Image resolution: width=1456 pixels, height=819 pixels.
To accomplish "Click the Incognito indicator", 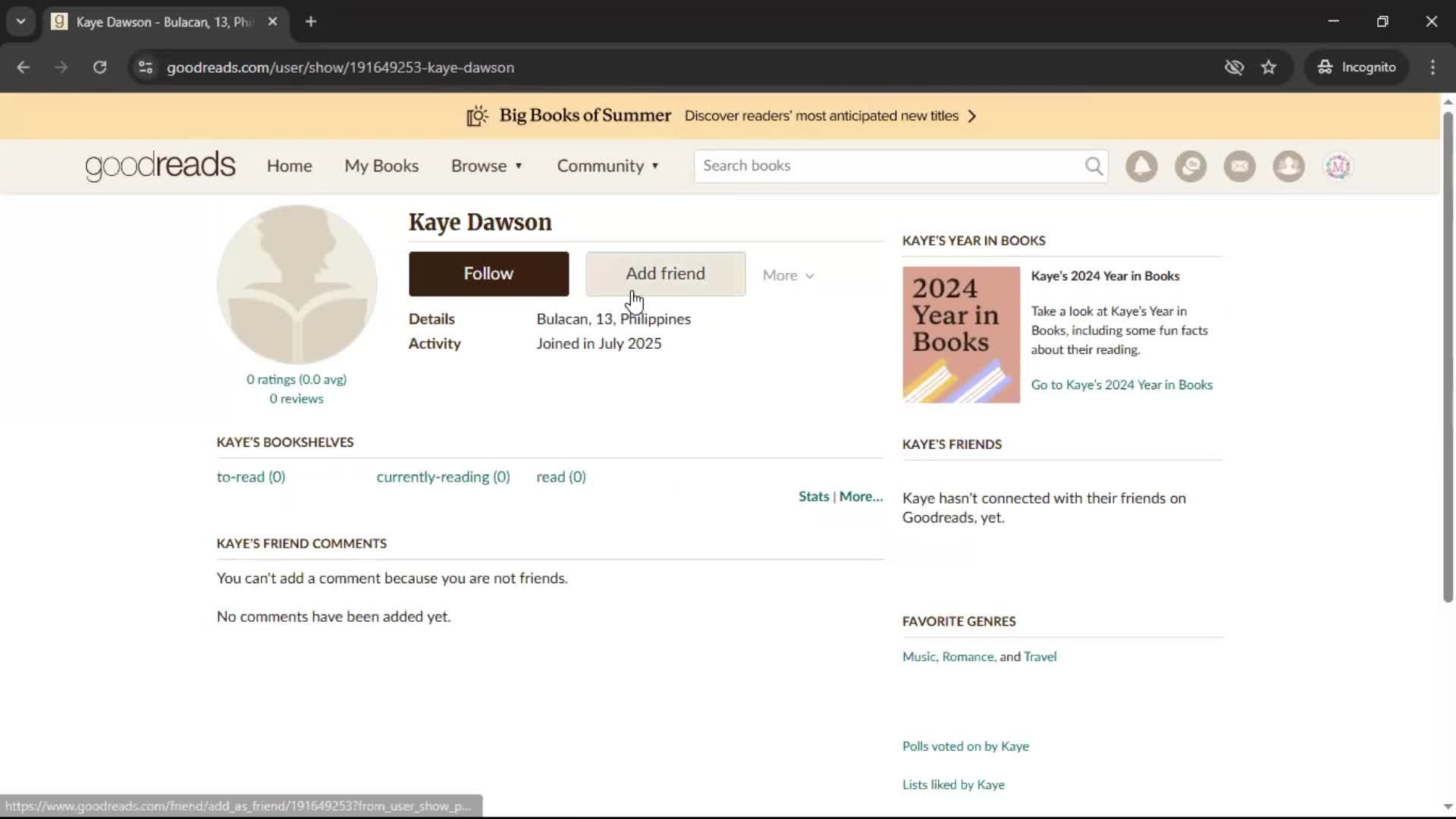I will 1357,67.
